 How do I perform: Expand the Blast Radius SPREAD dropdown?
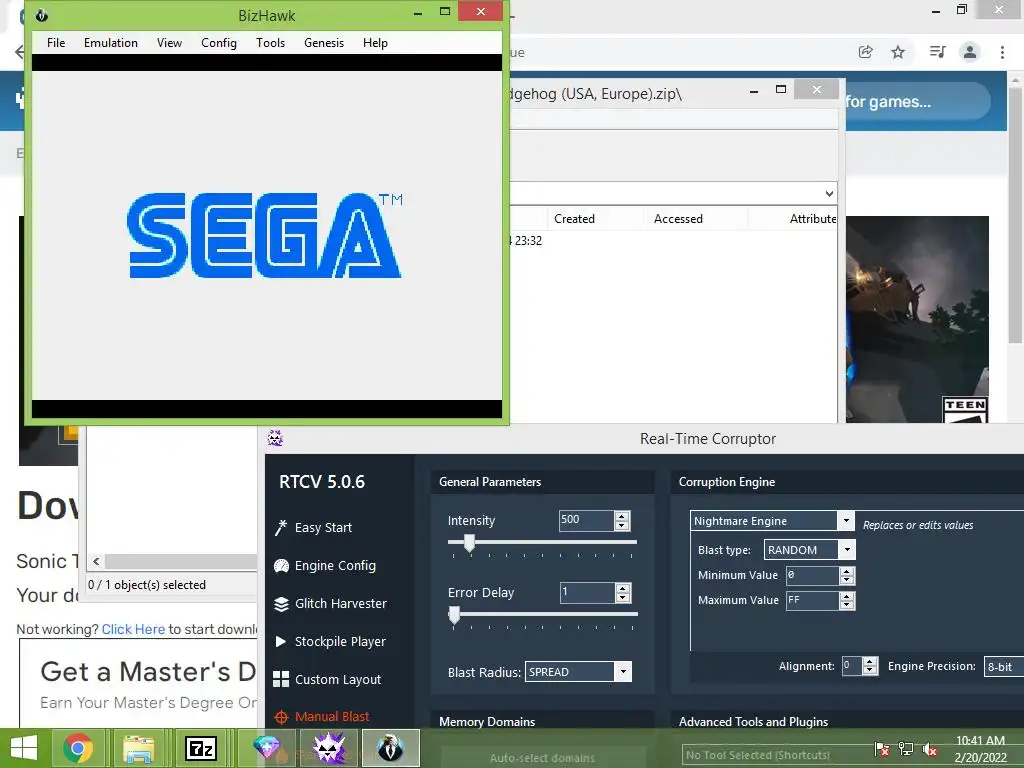coord(624,671)
